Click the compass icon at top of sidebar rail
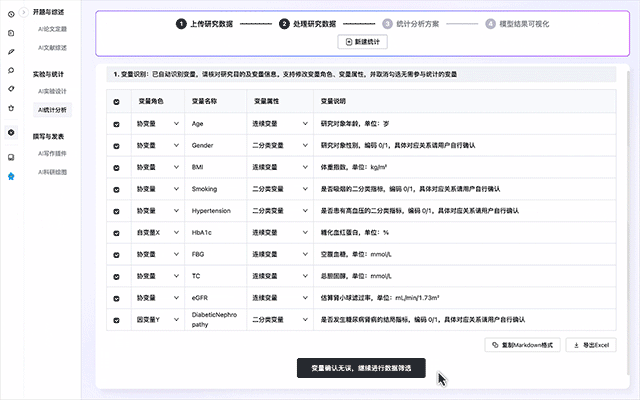This screenshot has width=640, height=400. point(11,14)
